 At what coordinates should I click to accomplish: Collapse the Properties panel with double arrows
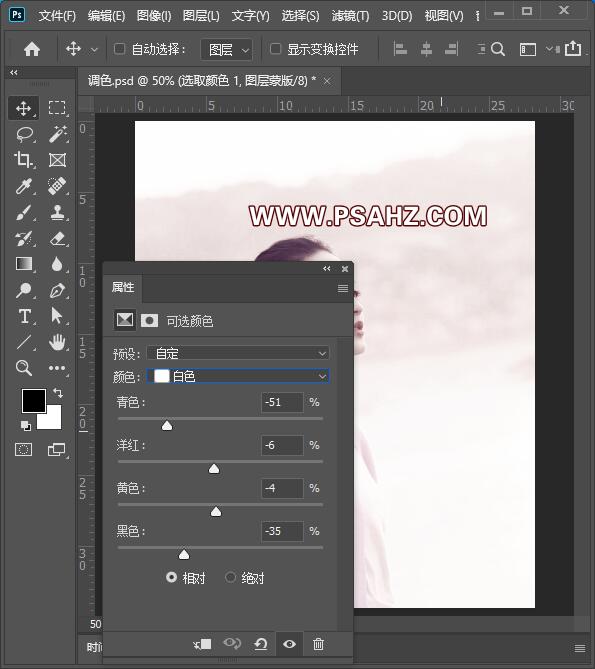tap(327, 268)
